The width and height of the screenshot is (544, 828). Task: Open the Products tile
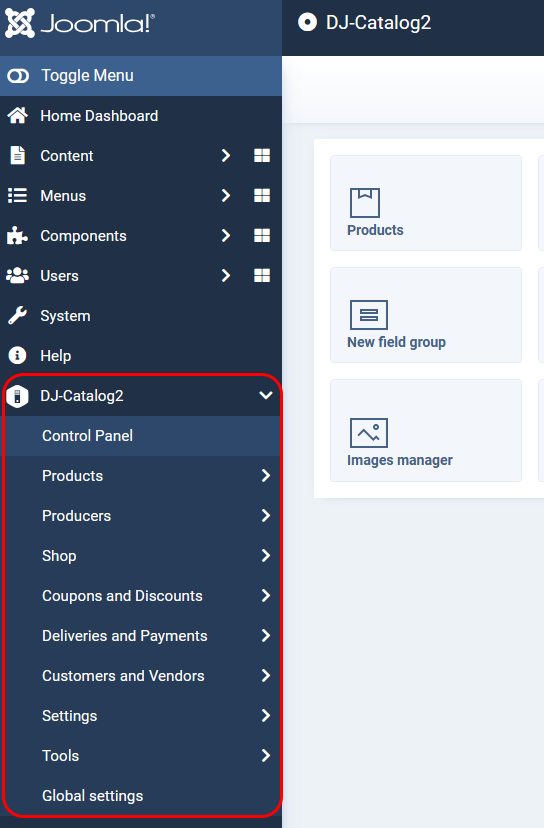tap(426, 203)
